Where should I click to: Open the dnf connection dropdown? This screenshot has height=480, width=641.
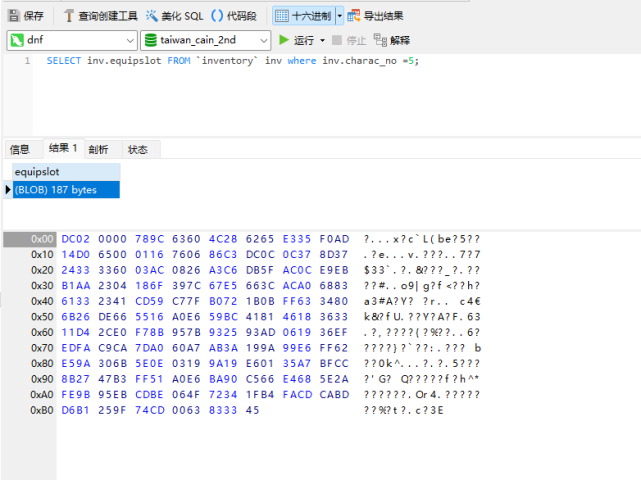point(72,40)
